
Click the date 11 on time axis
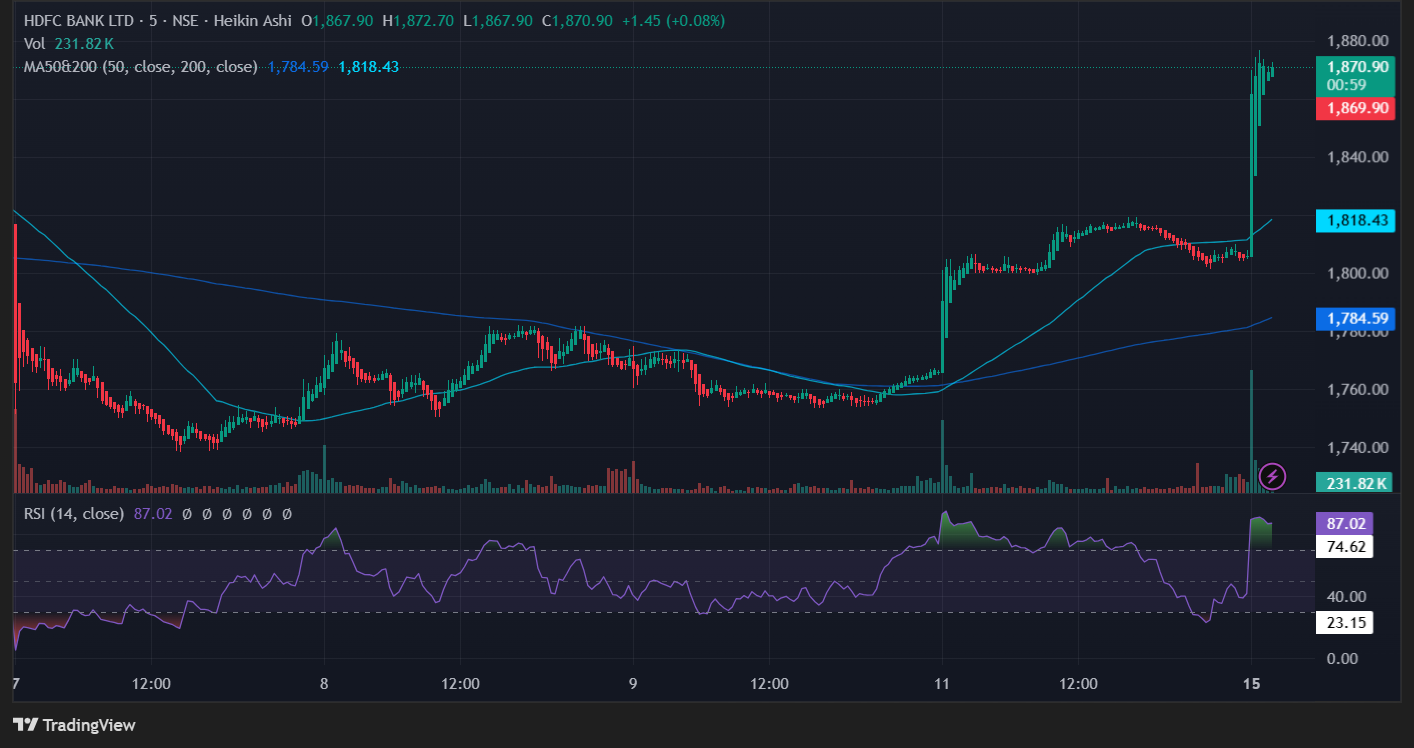coord(942,685)
